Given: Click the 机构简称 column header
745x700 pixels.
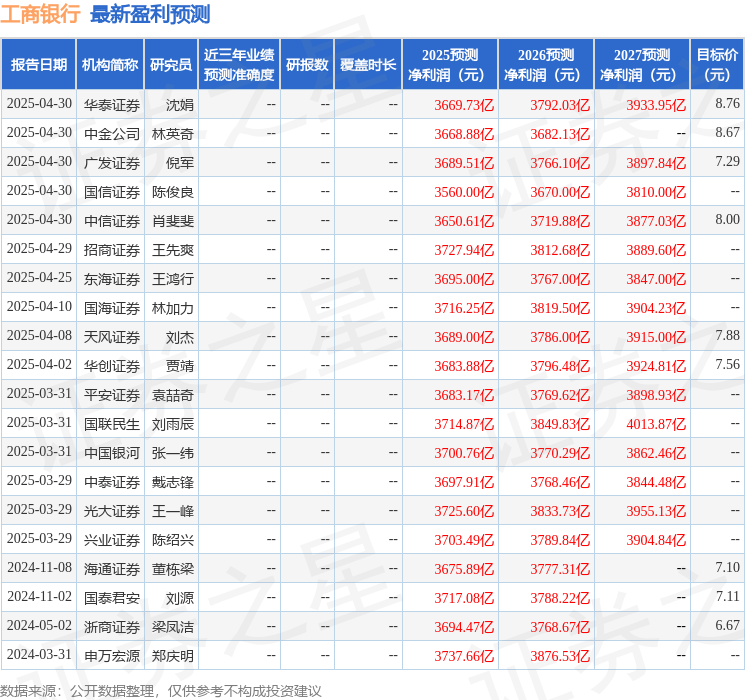Looking at the screenshot, I should point(110,64).
